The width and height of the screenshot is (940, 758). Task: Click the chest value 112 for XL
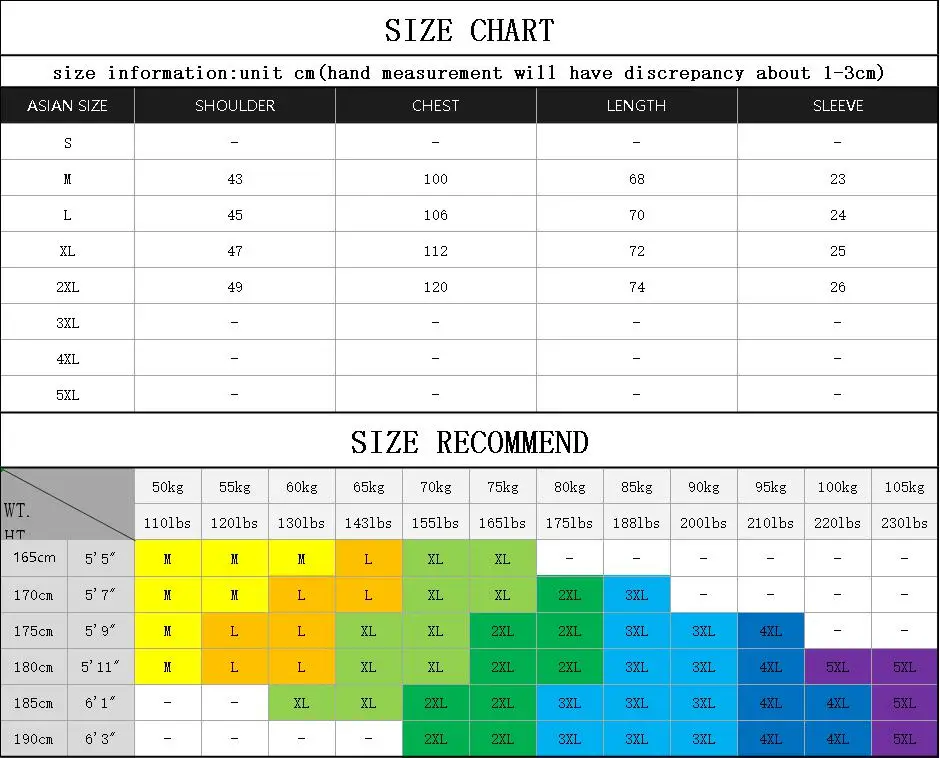click(436, 251)
